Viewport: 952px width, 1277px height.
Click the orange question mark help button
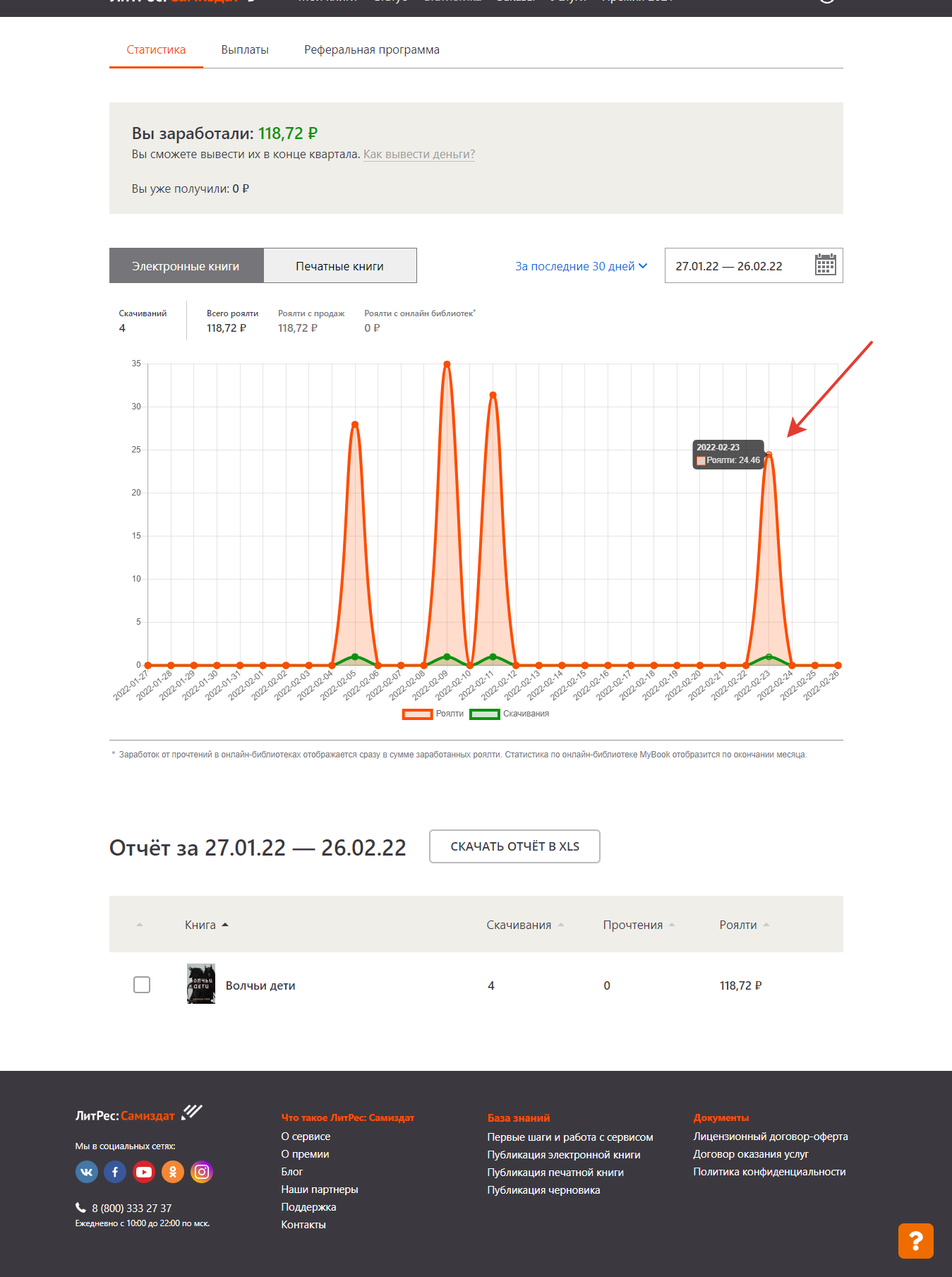916,1240
